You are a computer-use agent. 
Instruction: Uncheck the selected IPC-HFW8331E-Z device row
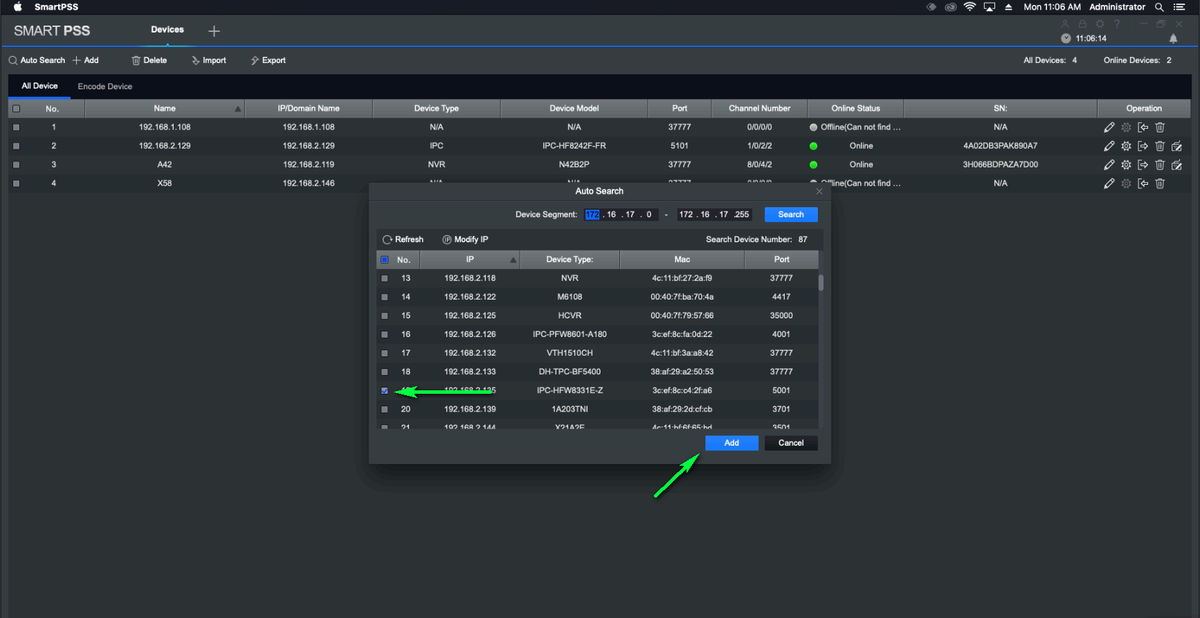[385, 390]
